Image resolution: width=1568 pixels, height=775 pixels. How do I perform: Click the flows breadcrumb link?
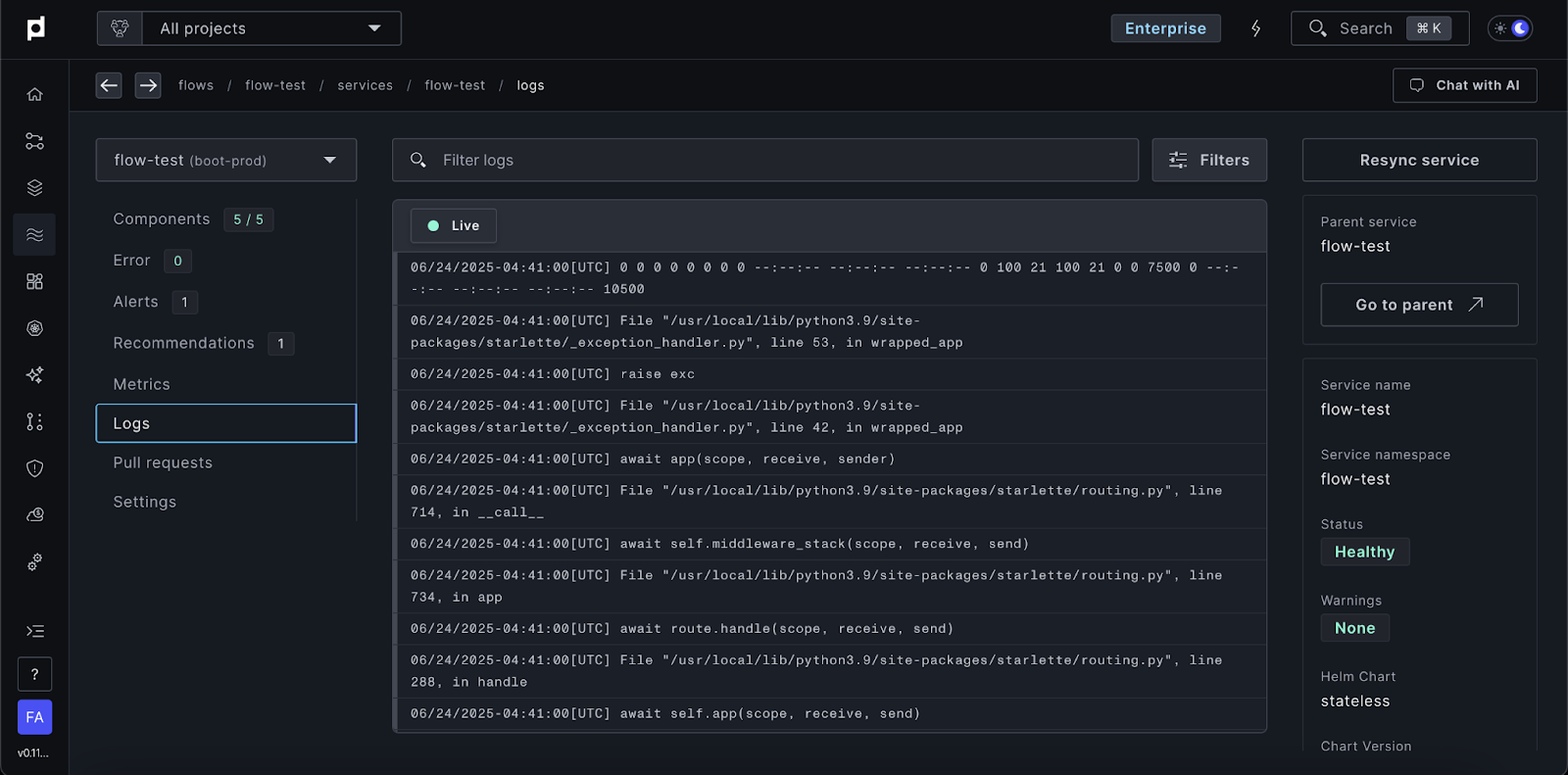(x=196, y=85)
